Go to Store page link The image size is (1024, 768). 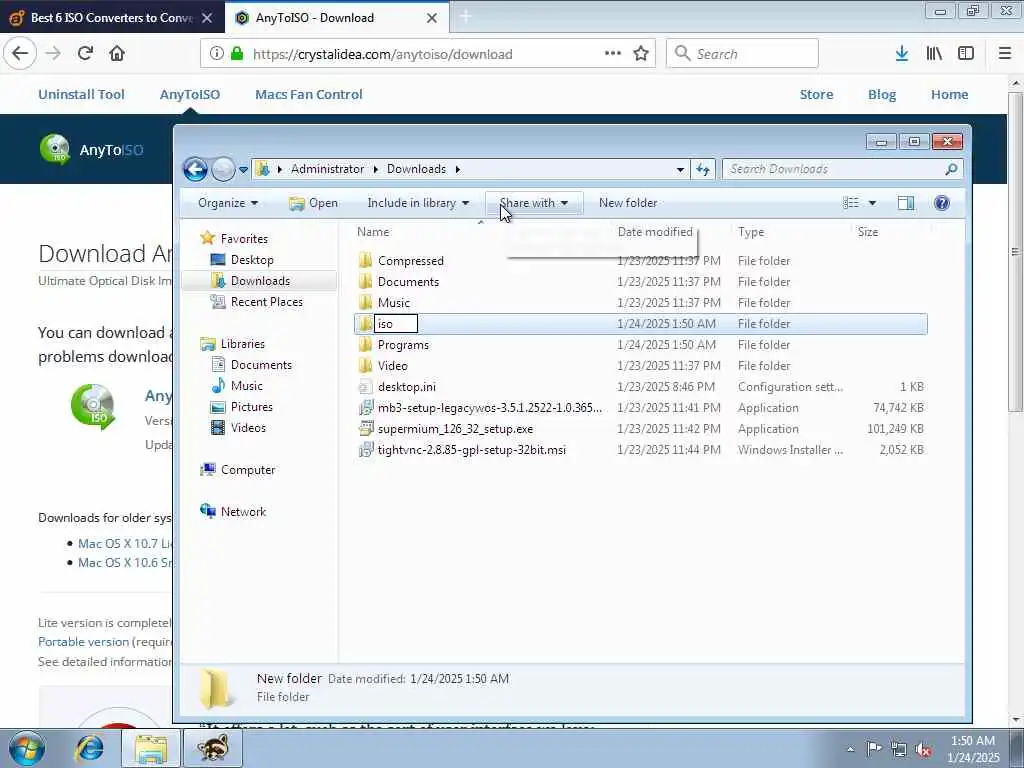point(816,94)
